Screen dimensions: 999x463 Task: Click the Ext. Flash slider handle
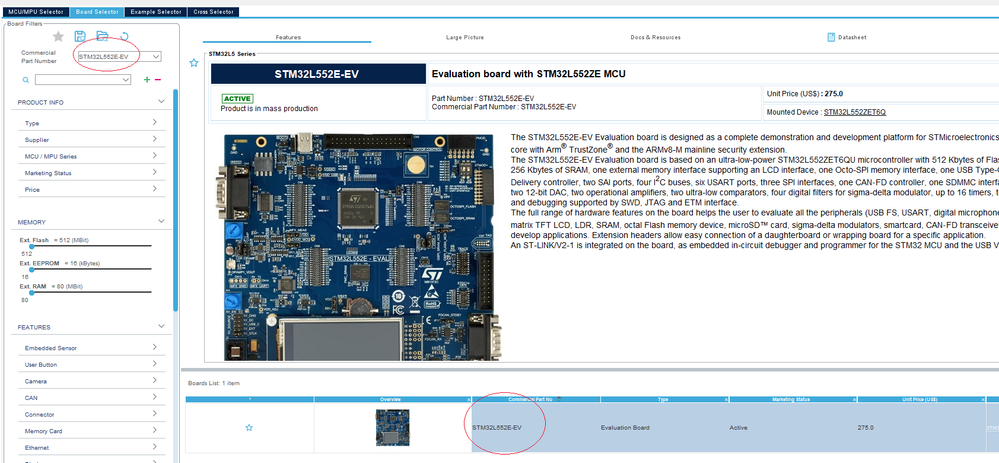31,245
